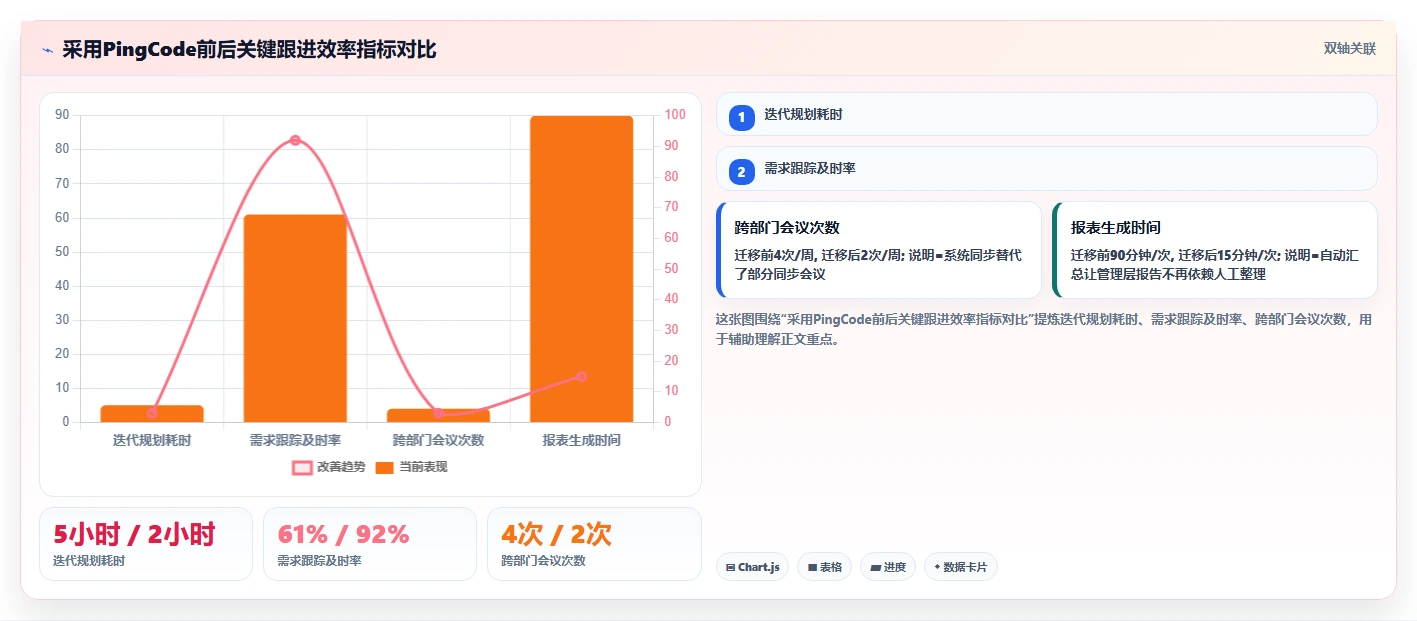Click the 需求跟踪及时率 orange bar
This screenshot has height=621, width=1417.
pos(295,318)
